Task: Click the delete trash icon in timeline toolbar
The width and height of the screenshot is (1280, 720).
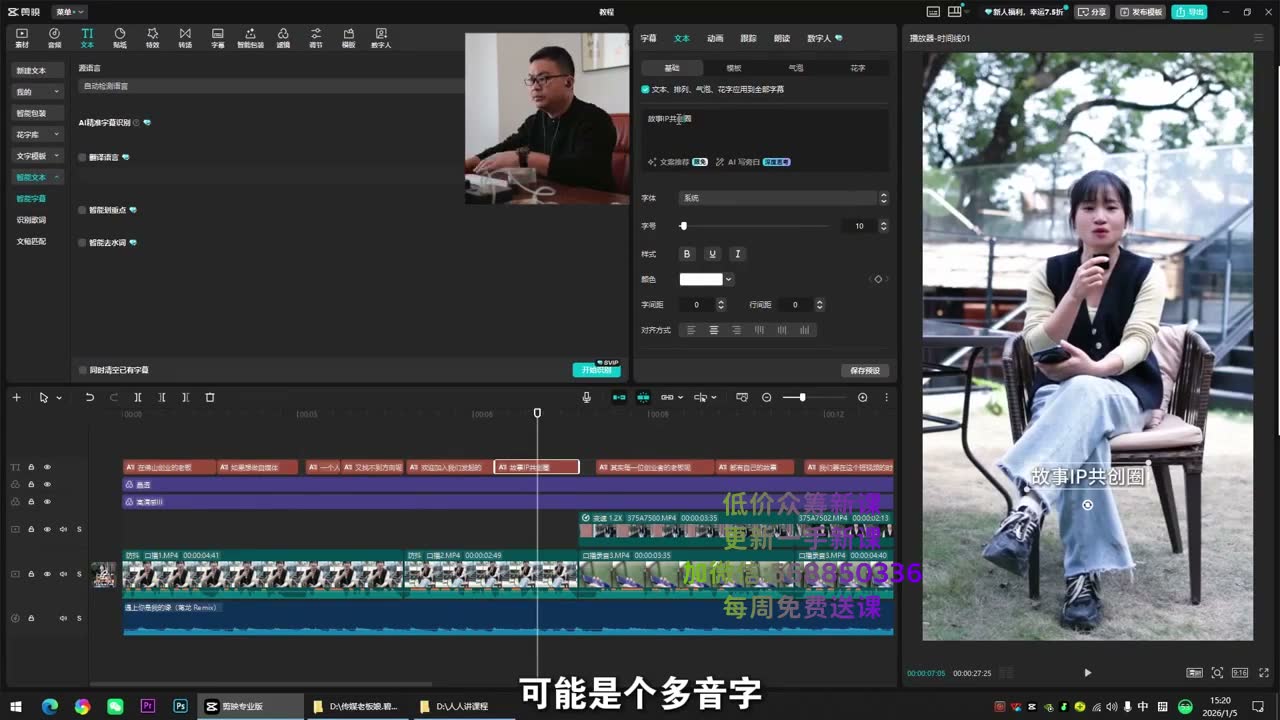Action: coord(210,397)
